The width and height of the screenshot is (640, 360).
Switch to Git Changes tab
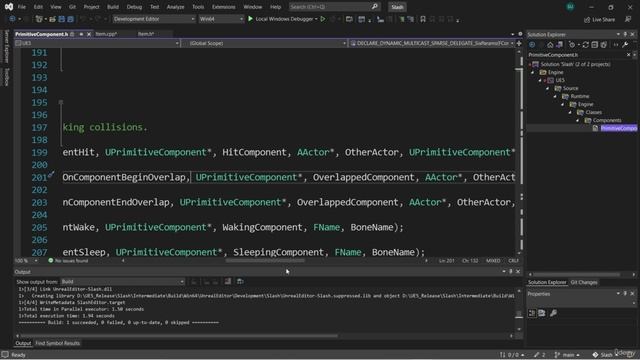point(584,282)
